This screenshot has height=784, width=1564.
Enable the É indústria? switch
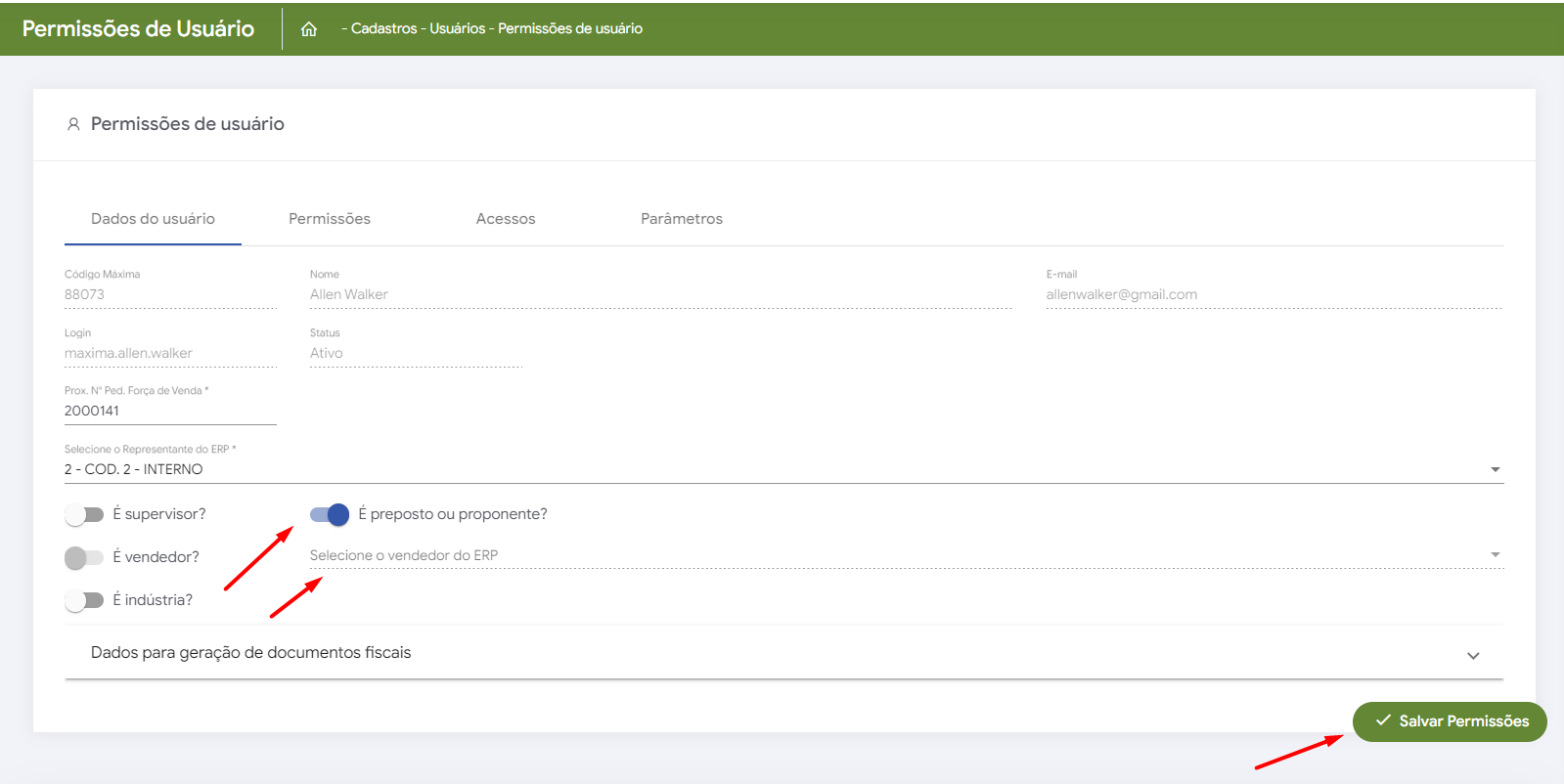pos(84,600)
